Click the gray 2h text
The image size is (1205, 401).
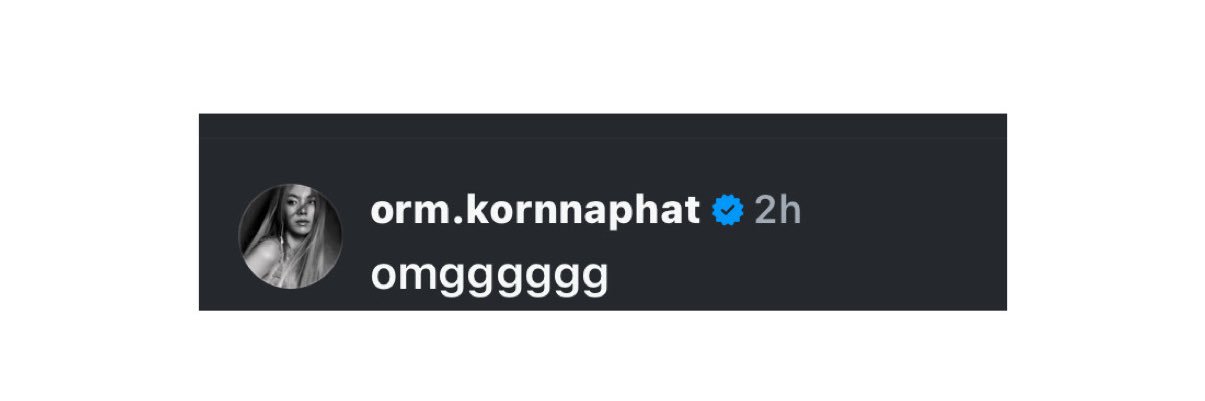pyautogui.click(x=777, y=211)
